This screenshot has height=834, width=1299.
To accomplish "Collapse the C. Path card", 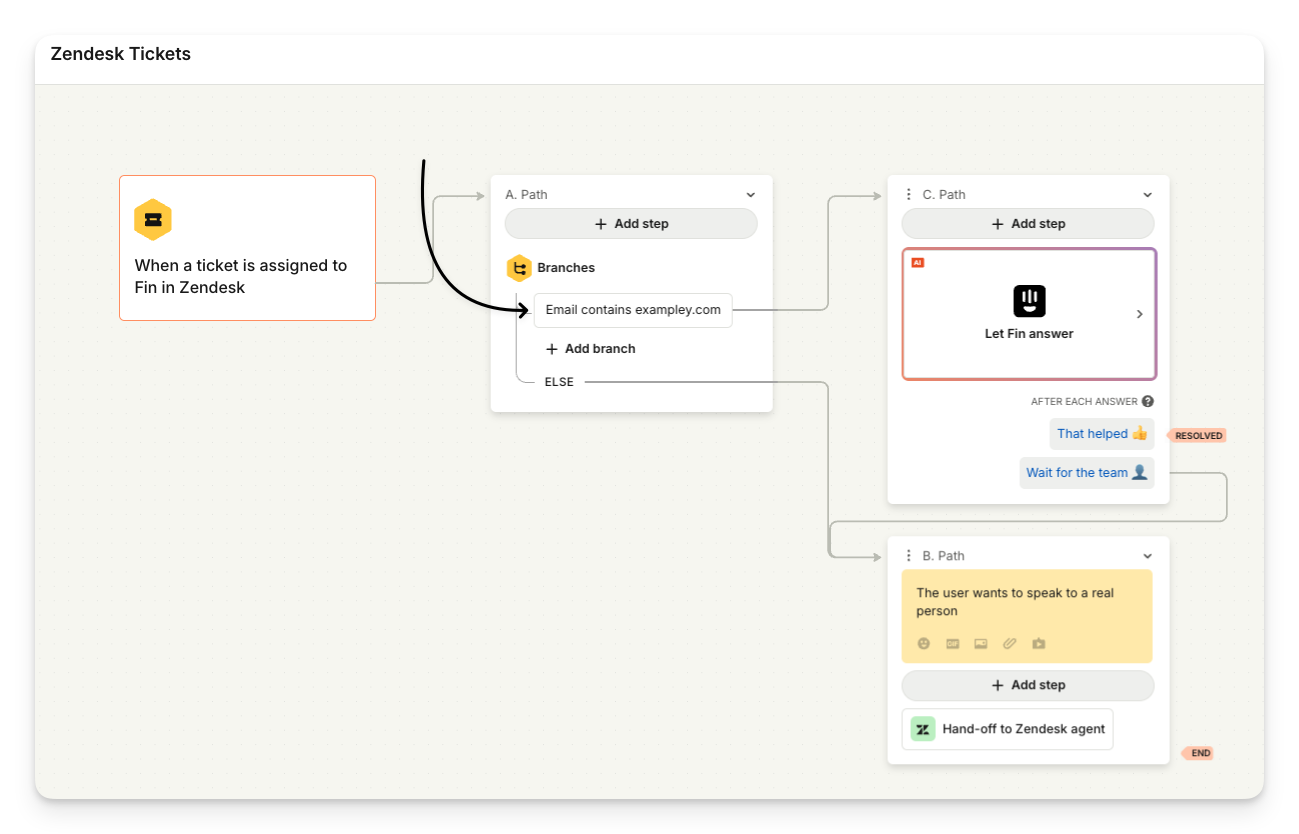I will click(1148, 195).
